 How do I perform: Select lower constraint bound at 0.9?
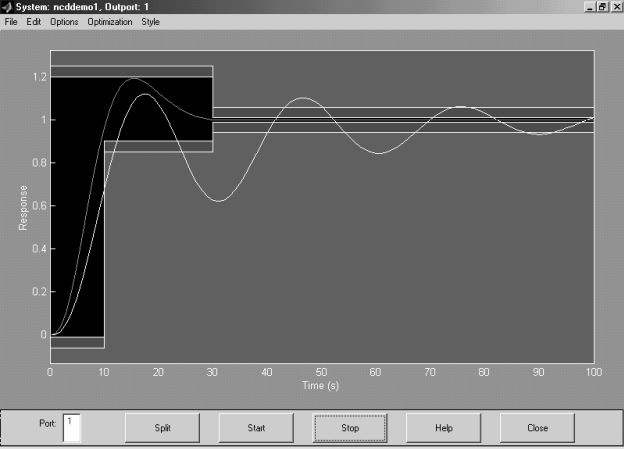click(x=158, y=146)
